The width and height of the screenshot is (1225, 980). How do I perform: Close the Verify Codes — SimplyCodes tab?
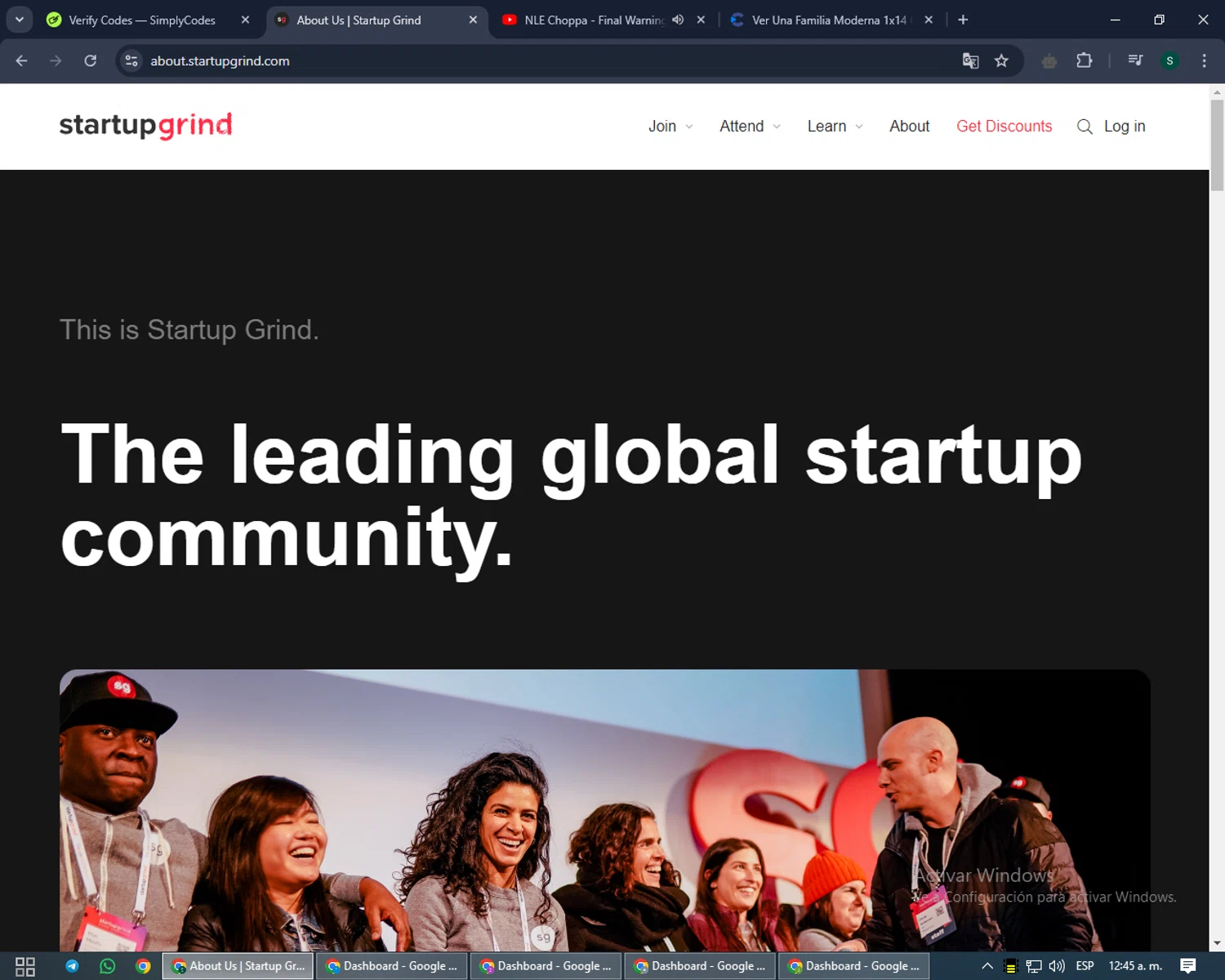(245, 20)
